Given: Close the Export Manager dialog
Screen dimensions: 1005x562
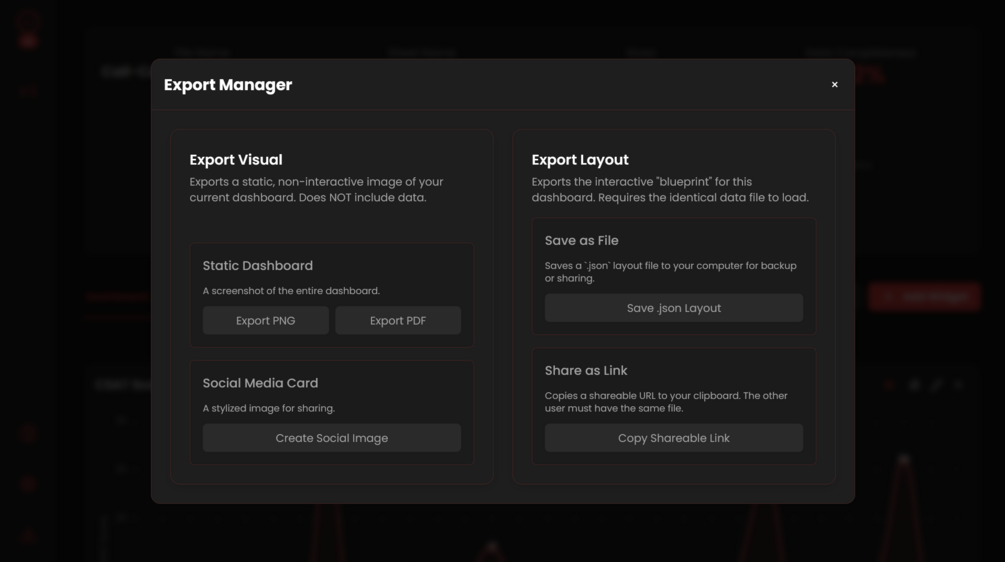Looking at the screenshot, I should 835,85.
